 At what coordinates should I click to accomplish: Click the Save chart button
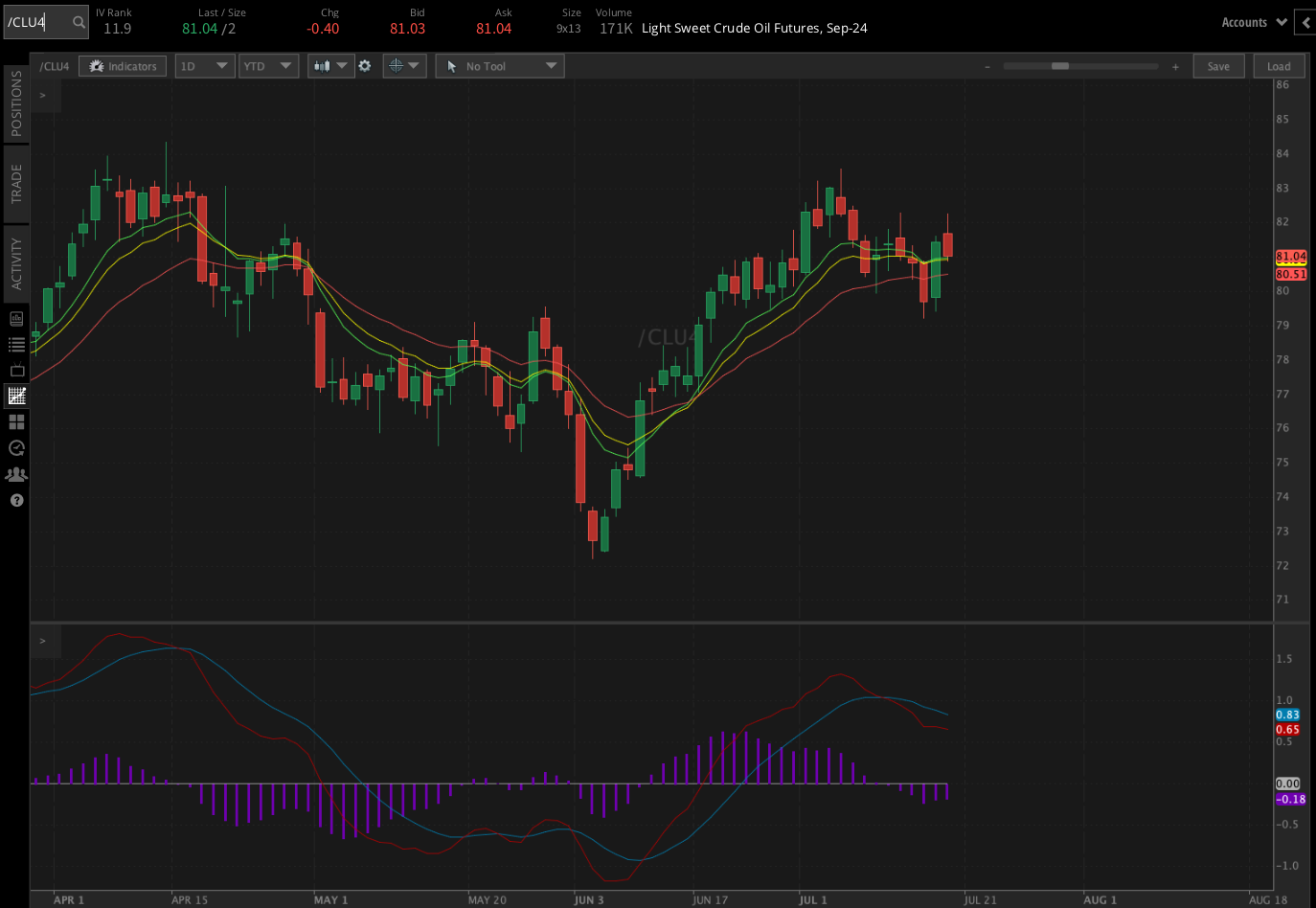coord(1218,65)
